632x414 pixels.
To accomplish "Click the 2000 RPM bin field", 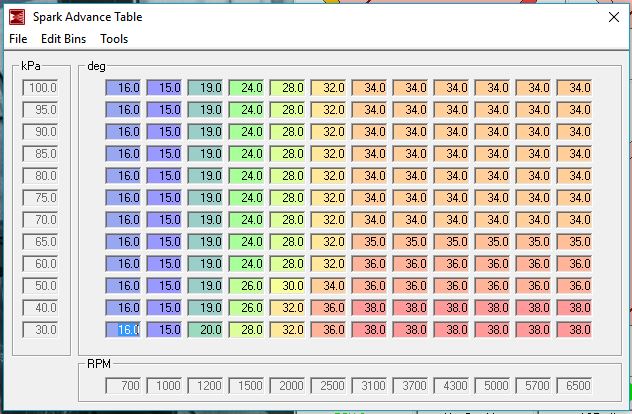I will (287, 385).
